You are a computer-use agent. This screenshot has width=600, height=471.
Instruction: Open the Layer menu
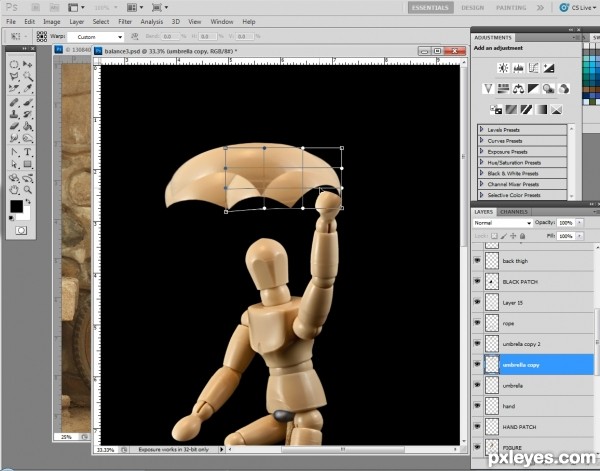point(77,22)
